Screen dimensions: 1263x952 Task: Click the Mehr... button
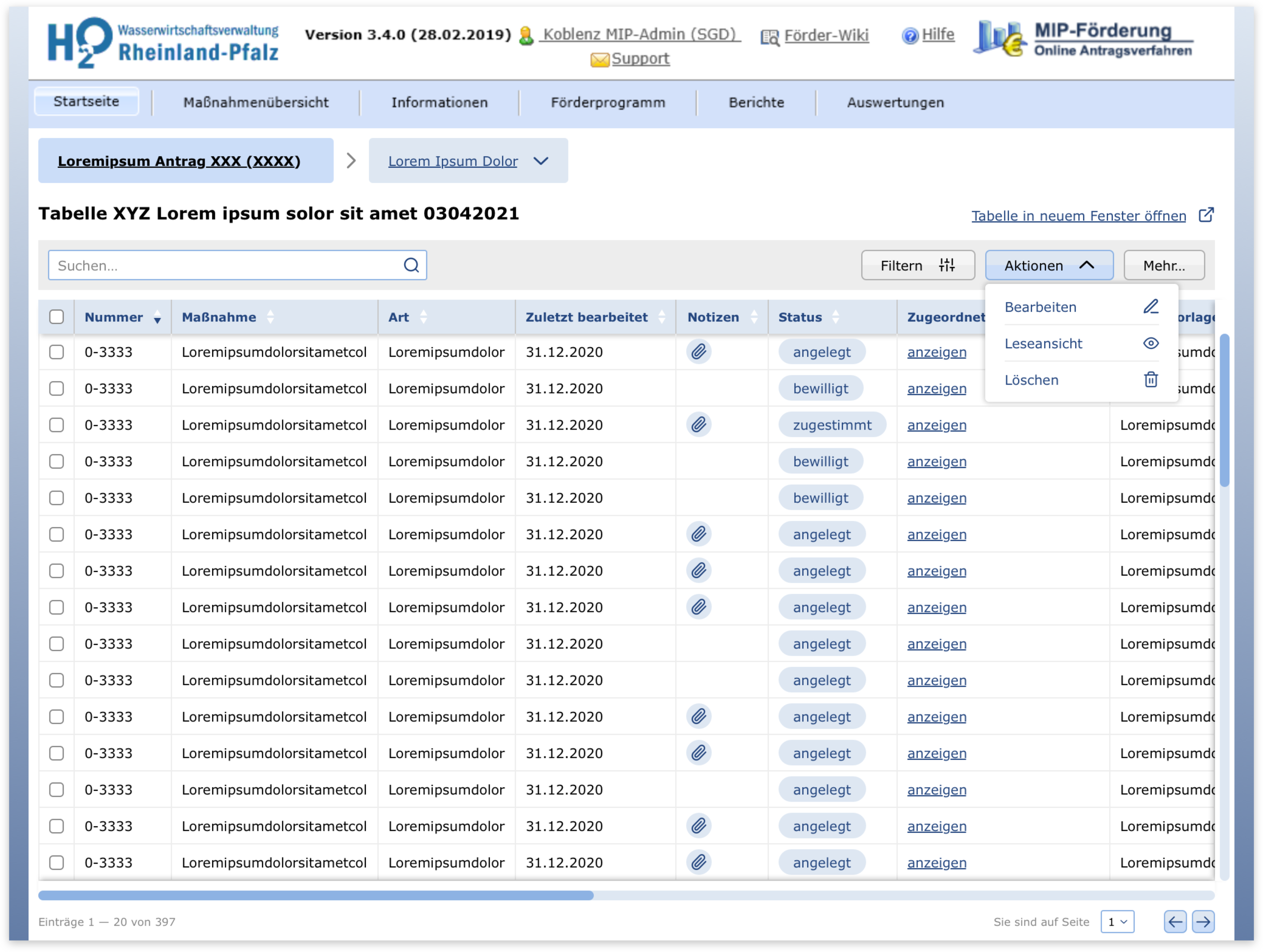[x=1163, y=265]
